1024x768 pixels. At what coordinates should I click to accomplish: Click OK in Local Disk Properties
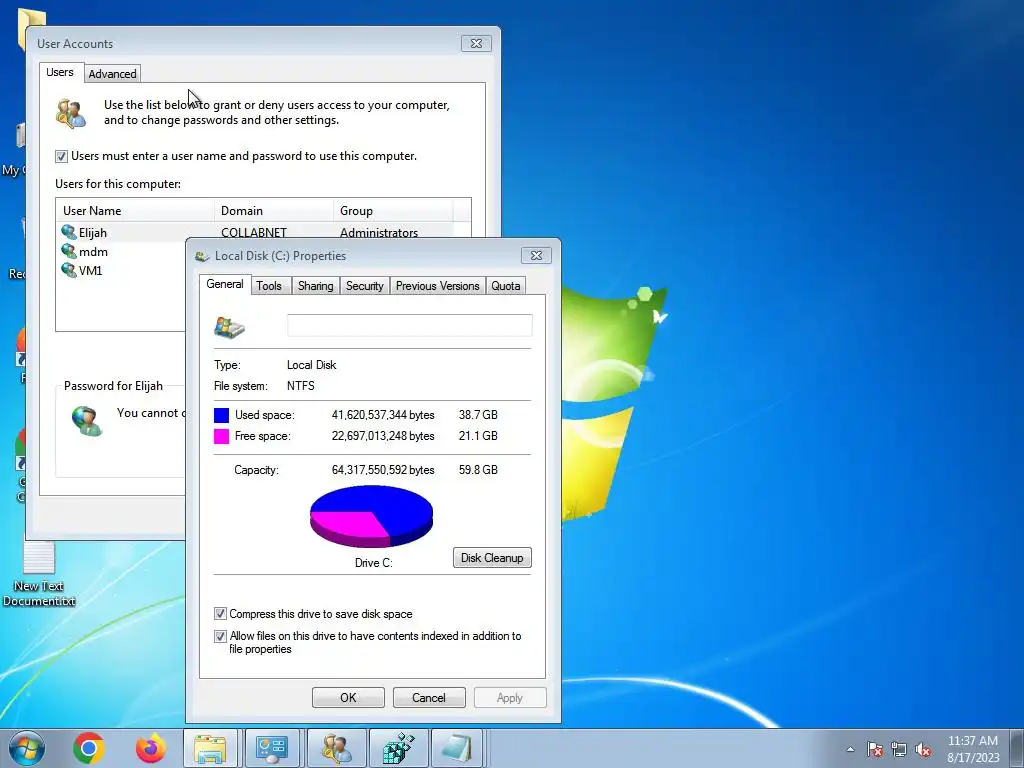pyautogui.click(x=348, y=697)
